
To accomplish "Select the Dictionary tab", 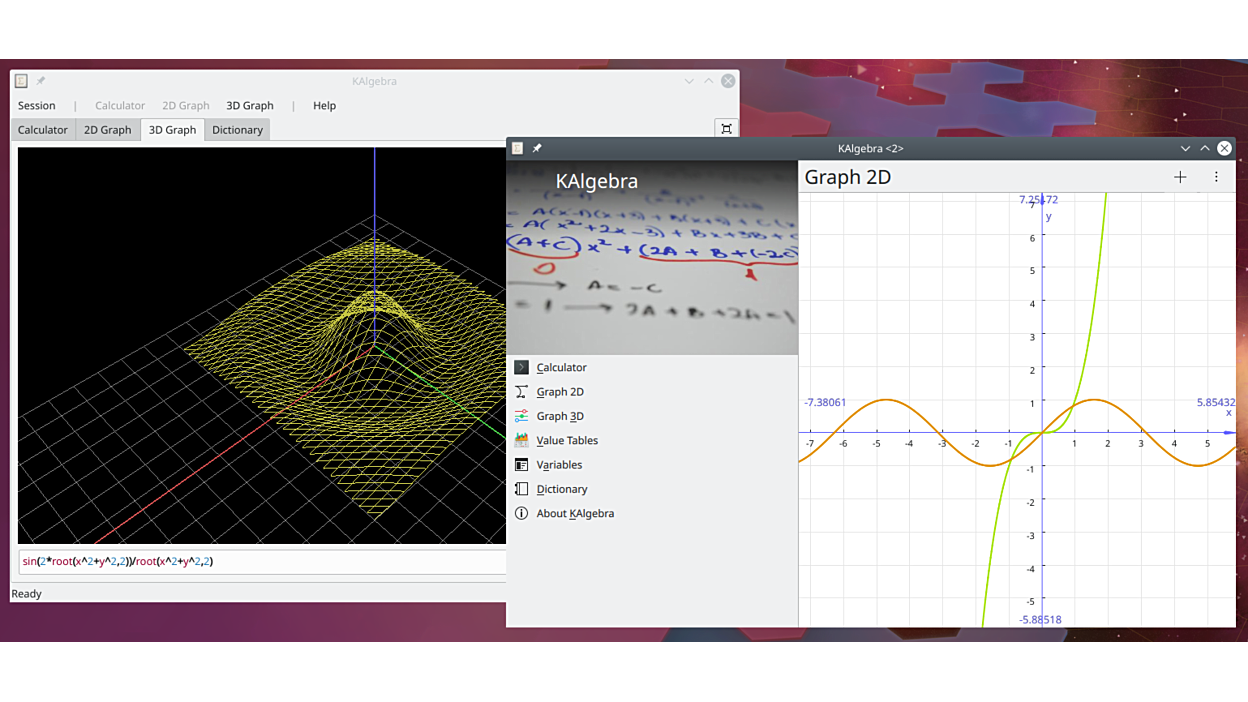I will coord(237,130).
